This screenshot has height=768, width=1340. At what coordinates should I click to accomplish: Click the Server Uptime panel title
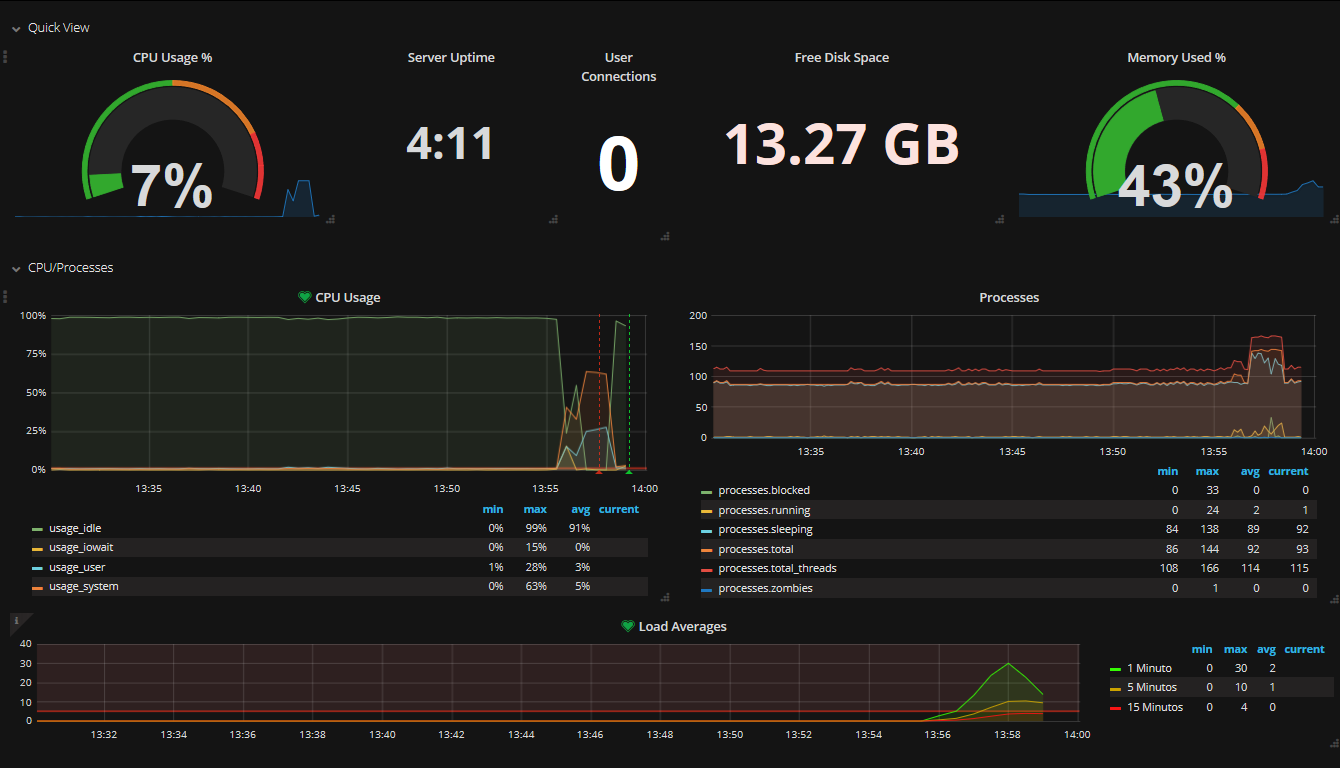click(451, 58)
